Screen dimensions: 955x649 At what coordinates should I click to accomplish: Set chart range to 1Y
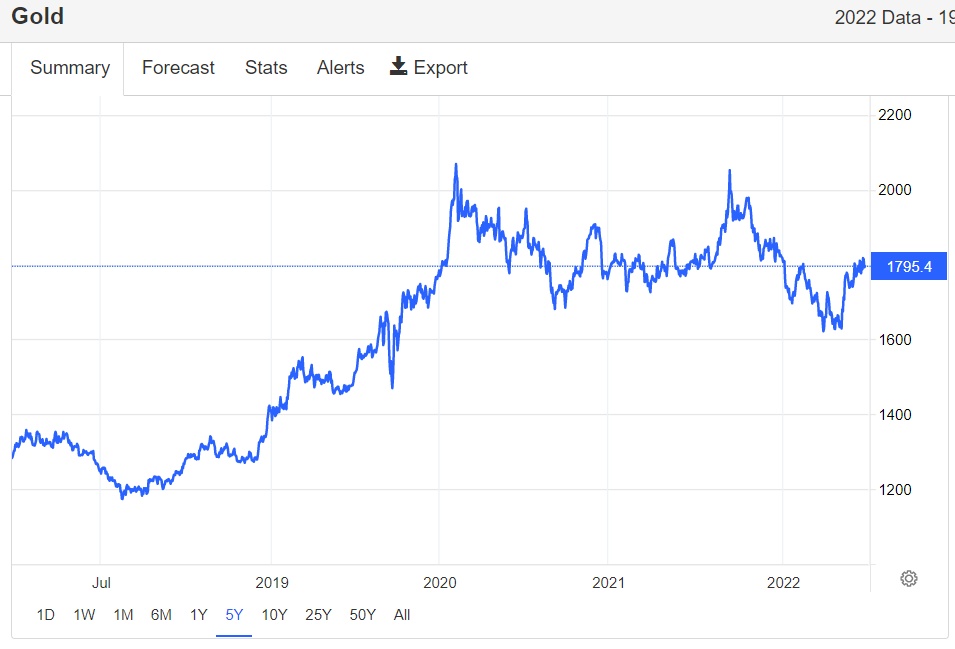point(198,615)
